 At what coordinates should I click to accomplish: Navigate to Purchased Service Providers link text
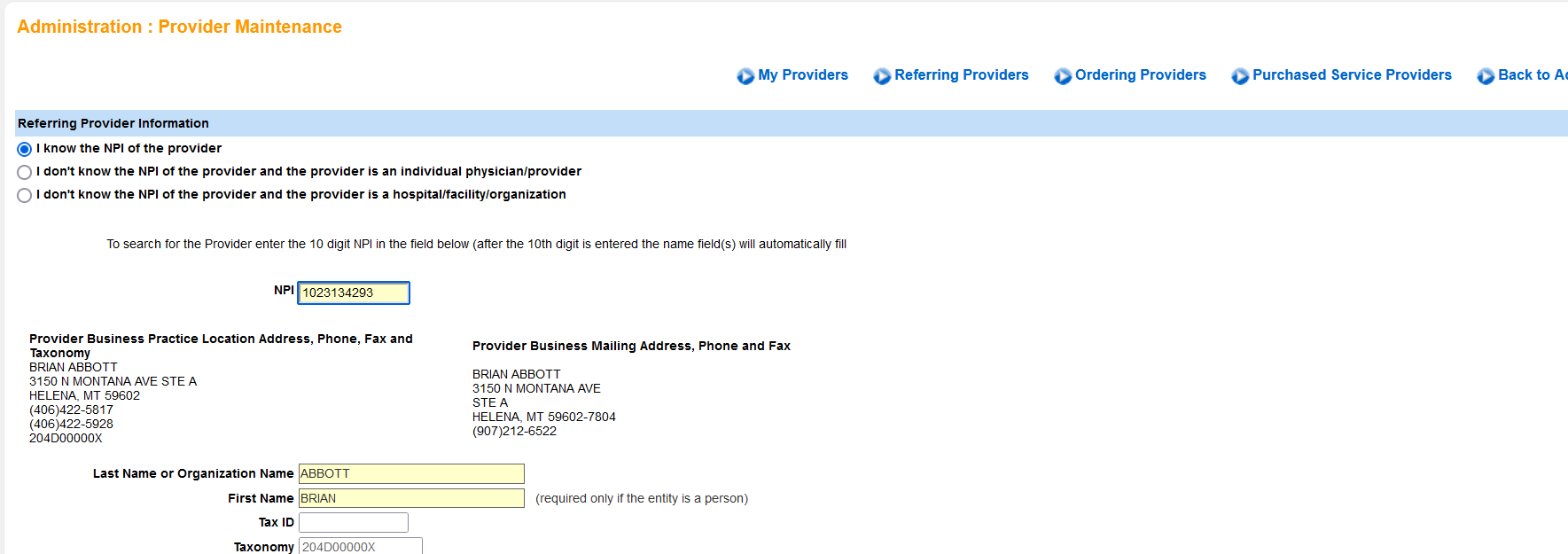1351,75
